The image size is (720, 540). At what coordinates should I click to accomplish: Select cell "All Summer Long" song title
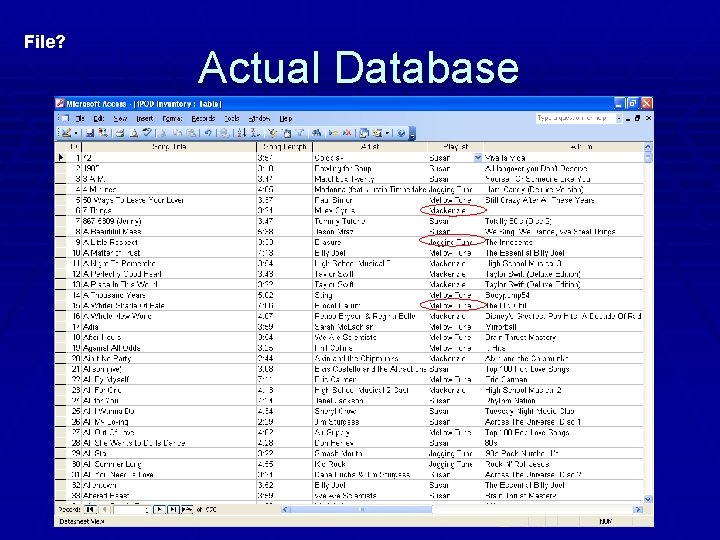[169, 464]
